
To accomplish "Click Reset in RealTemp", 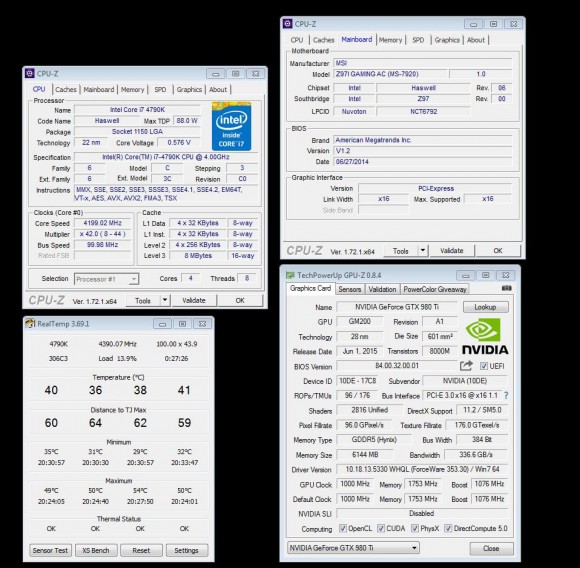I will 141,550.
